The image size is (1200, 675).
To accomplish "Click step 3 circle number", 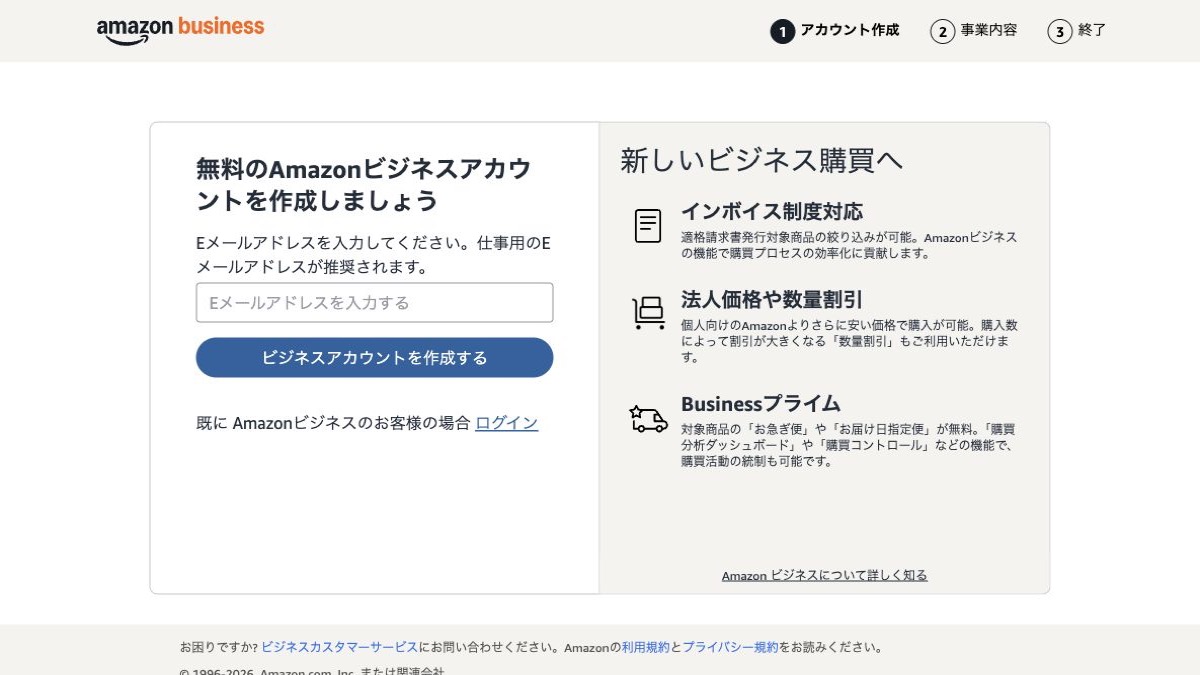I will coord(1060,31).
